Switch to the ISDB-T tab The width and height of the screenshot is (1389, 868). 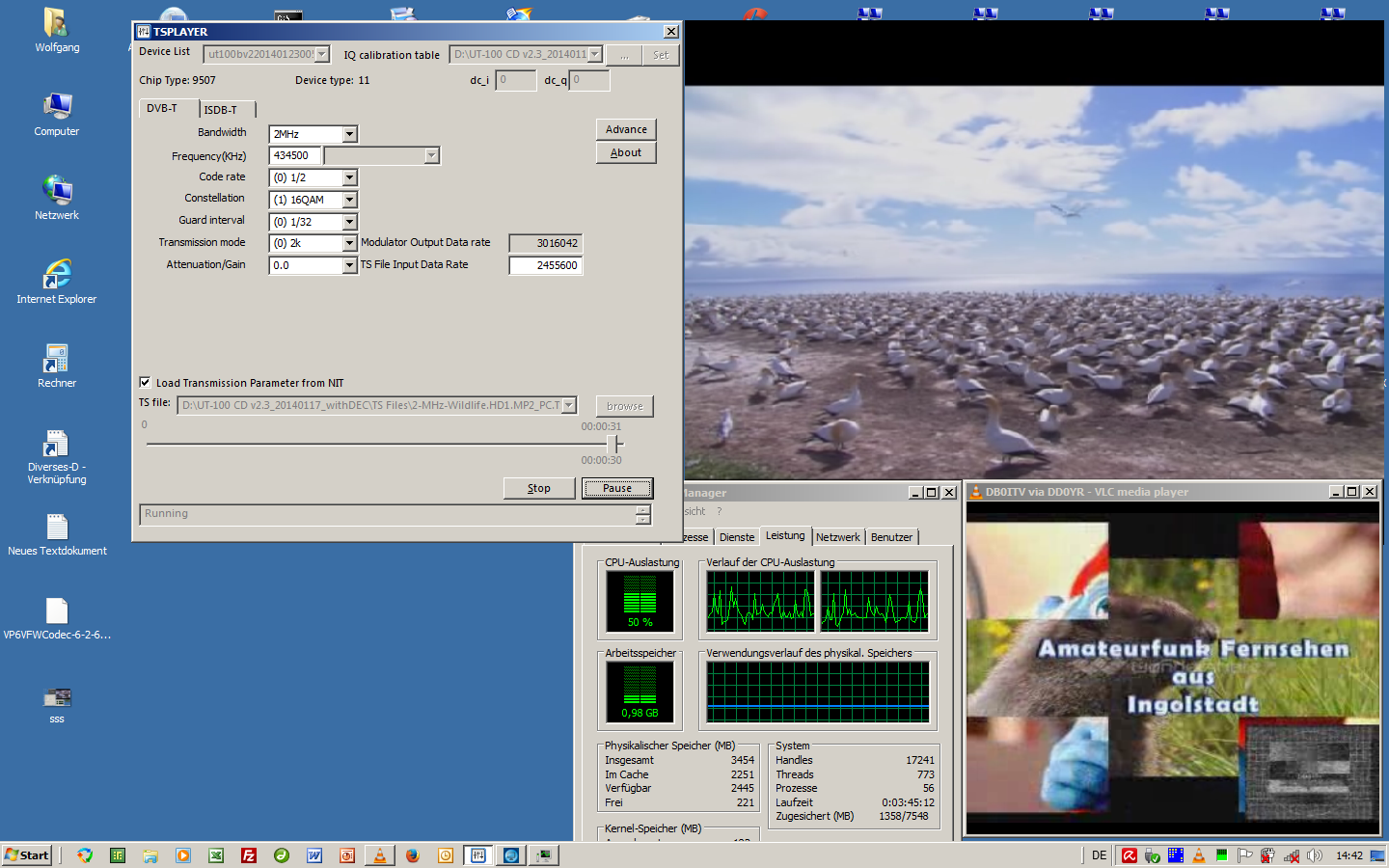[221, 110]
